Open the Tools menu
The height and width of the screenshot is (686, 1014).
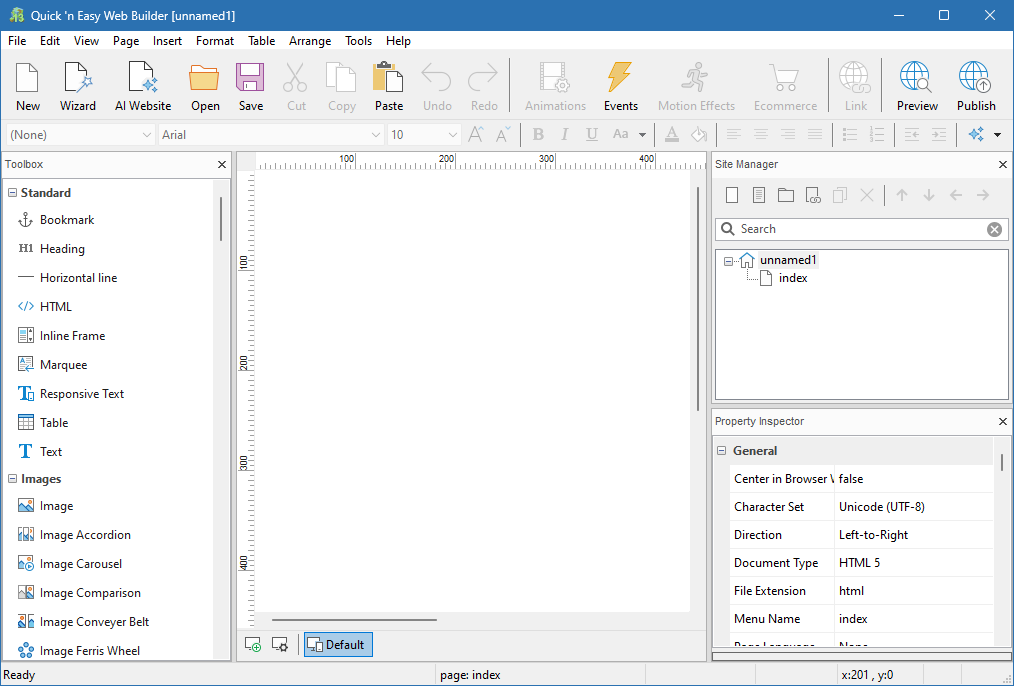click(x=358, y=41)
